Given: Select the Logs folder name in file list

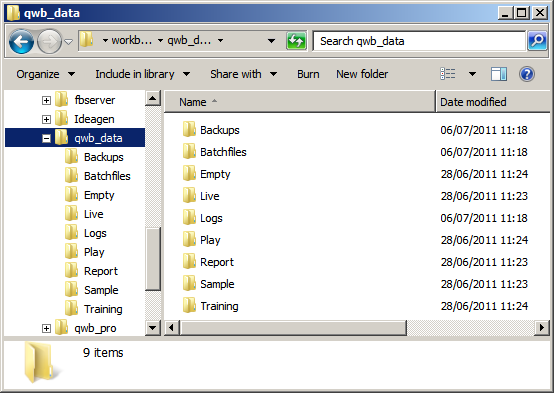Looking at the screenshot, I should click(211, 218).
